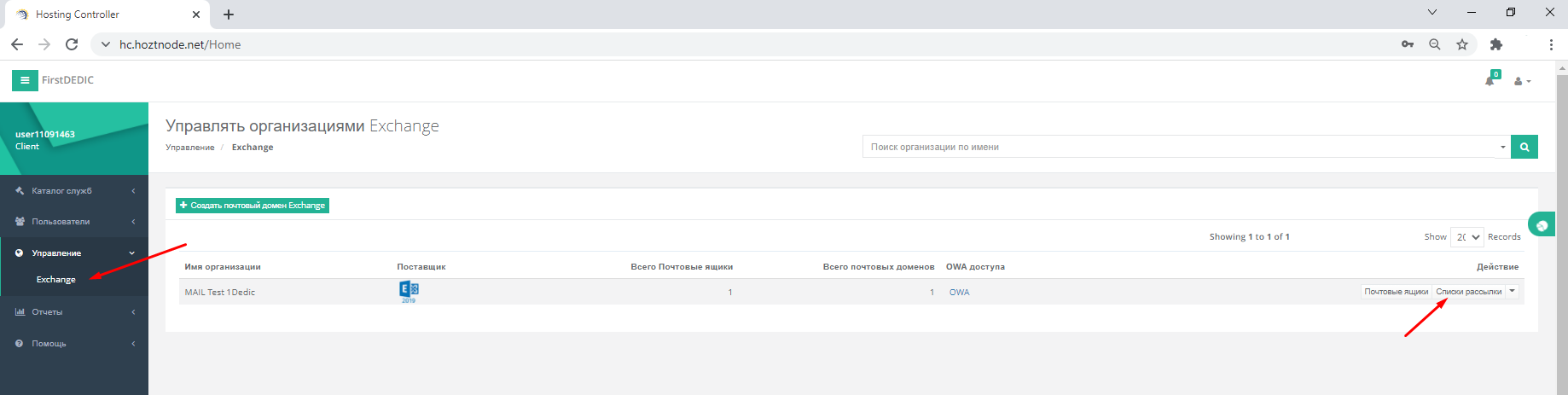The width and height of the screenshot is (1568, 395).
Task: Open the user account profile menu
Action: pos(1522,81)
